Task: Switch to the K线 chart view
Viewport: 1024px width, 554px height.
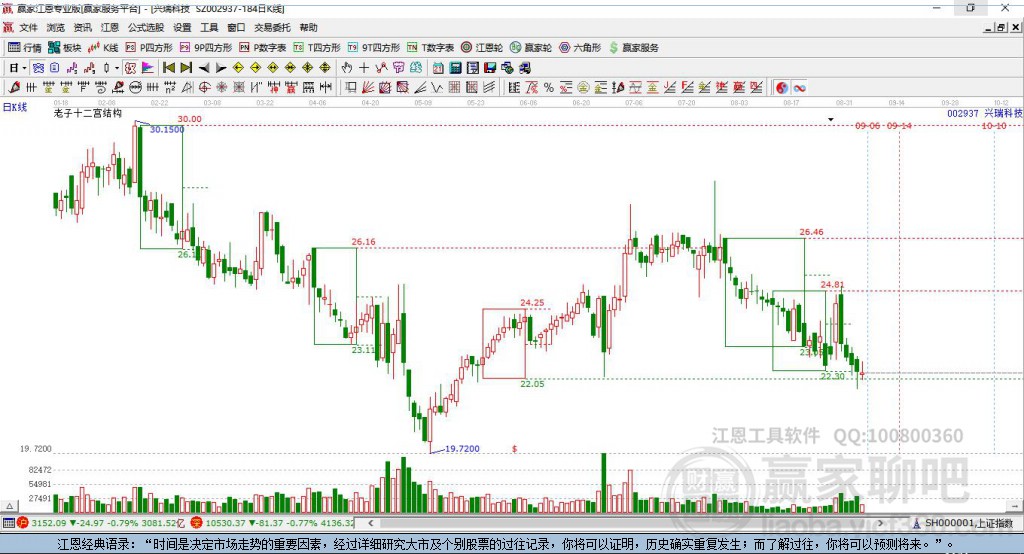Action: coord(103,48)
